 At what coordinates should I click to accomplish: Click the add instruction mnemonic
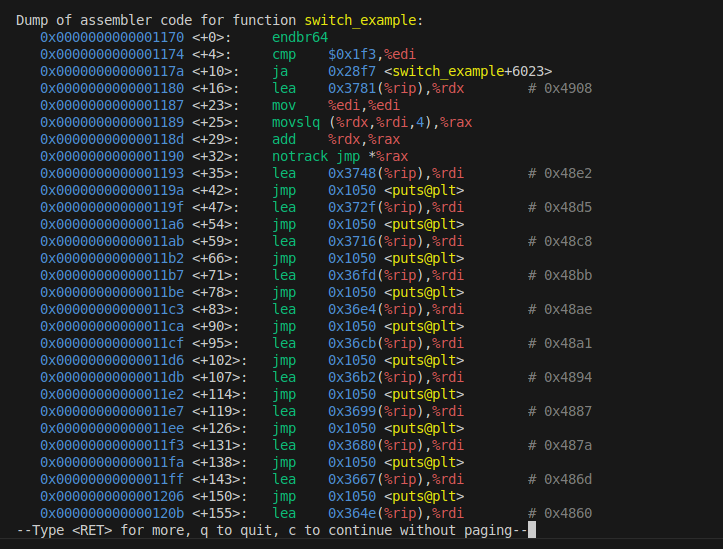point(284,139)
